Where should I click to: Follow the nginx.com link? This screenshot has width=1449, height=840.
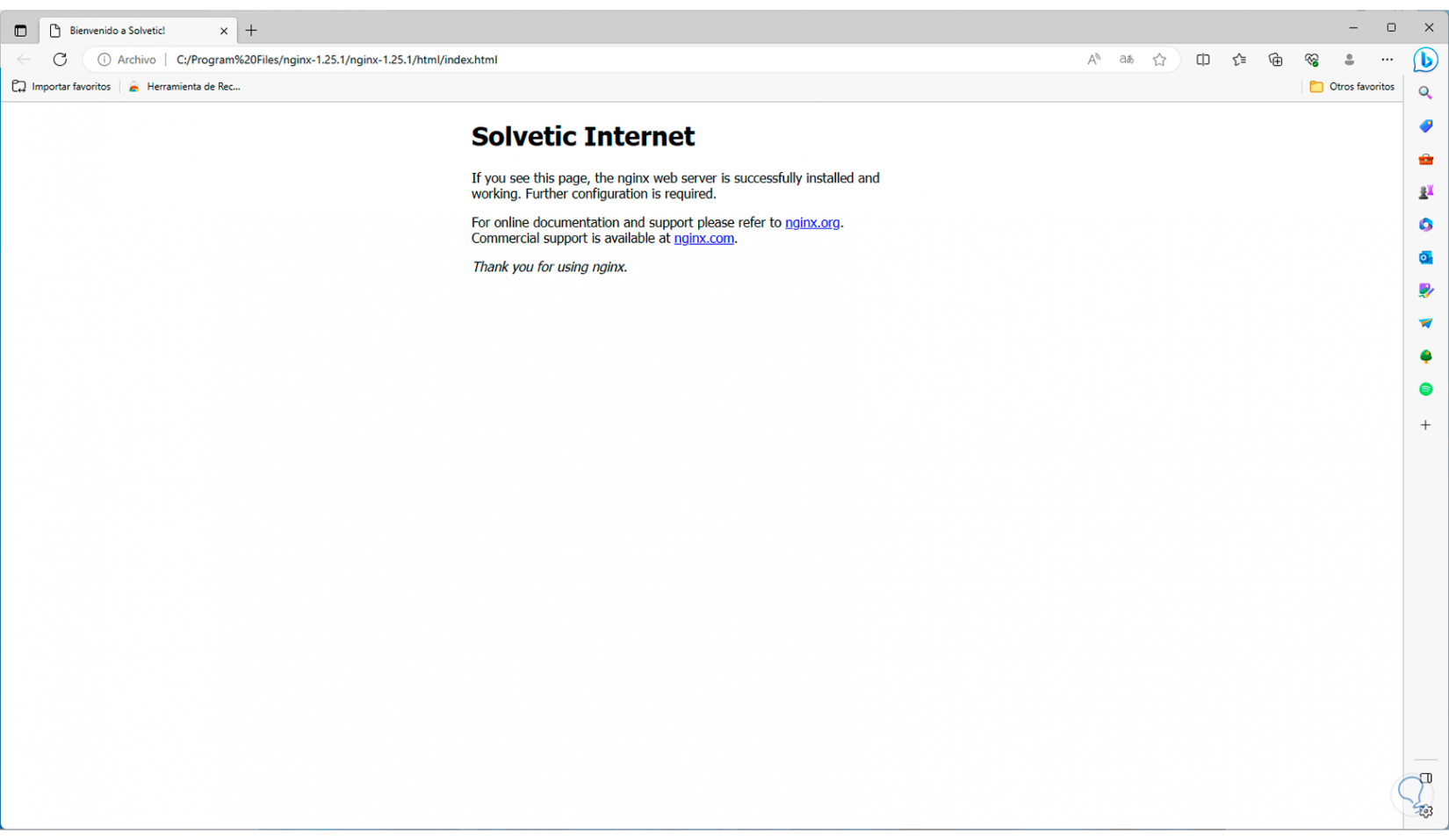pyautogui.click(x=703, y=239)
